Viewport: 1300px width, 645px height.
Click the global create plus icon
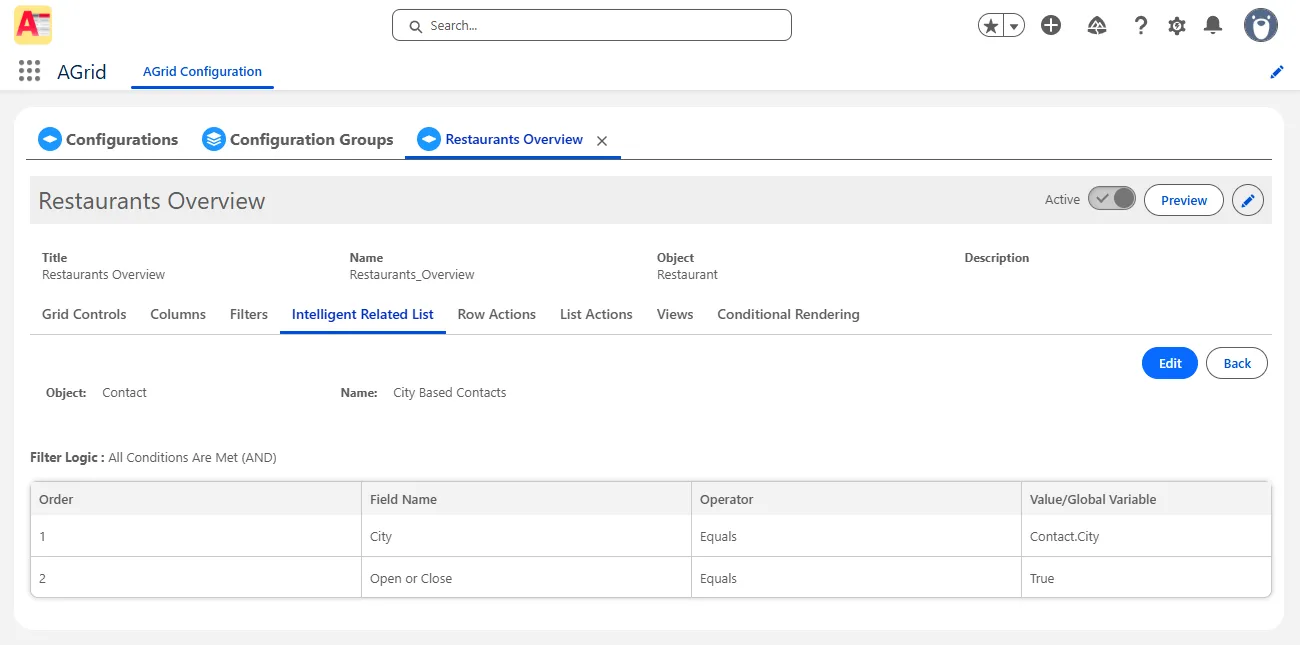pos(1050,26)
